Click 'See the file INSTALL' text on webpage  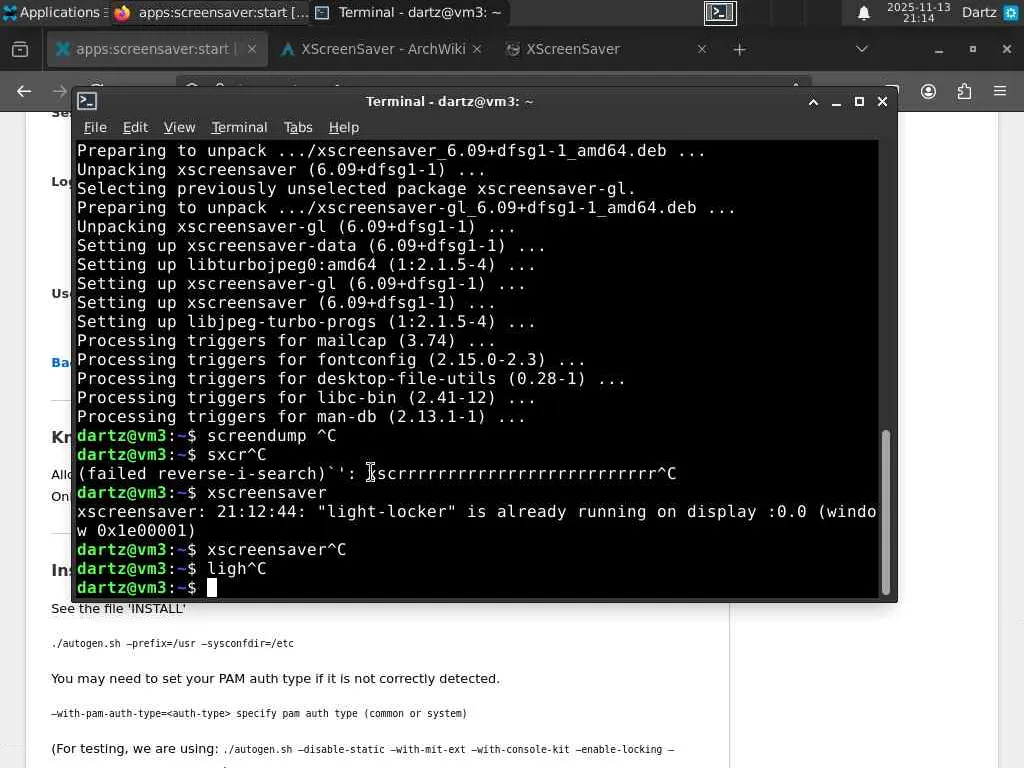118,609
